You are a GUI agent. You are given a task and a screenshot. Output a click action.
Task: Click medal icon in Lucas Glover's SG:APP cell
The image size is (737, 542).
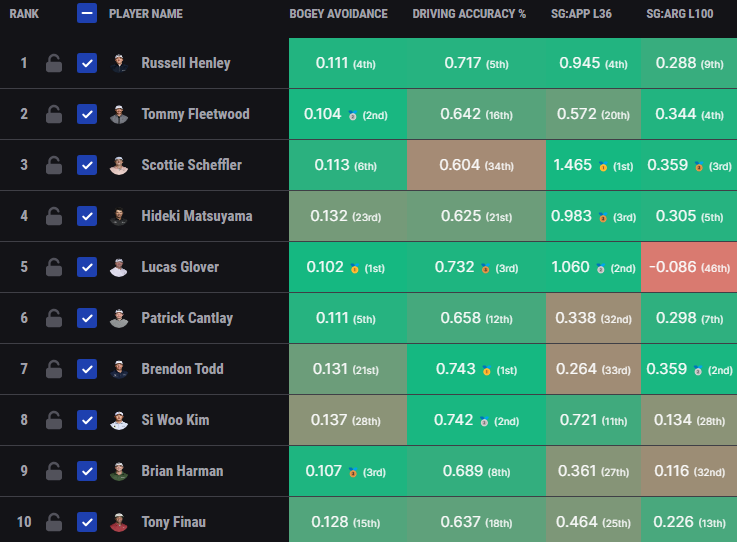(600, 268)
